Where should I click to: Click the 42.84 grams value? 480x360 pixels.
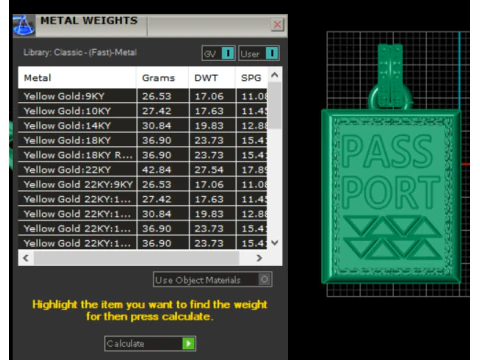157,170
